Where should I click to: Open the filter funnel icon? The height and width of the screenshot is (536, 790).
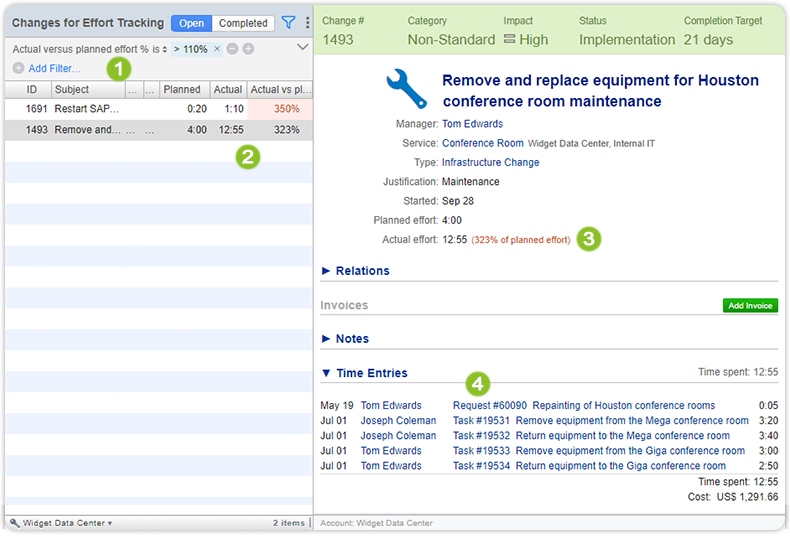click(x=288, y=23)
